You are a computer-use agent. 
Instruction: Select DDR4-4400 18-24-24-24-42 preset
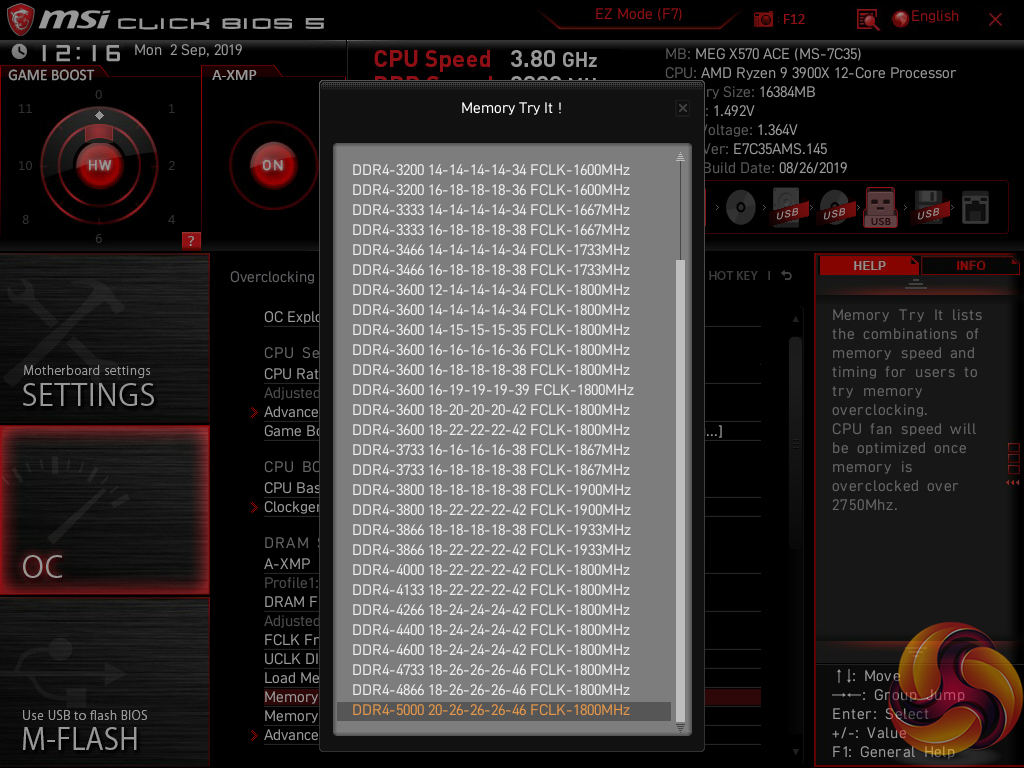point(490,630)
